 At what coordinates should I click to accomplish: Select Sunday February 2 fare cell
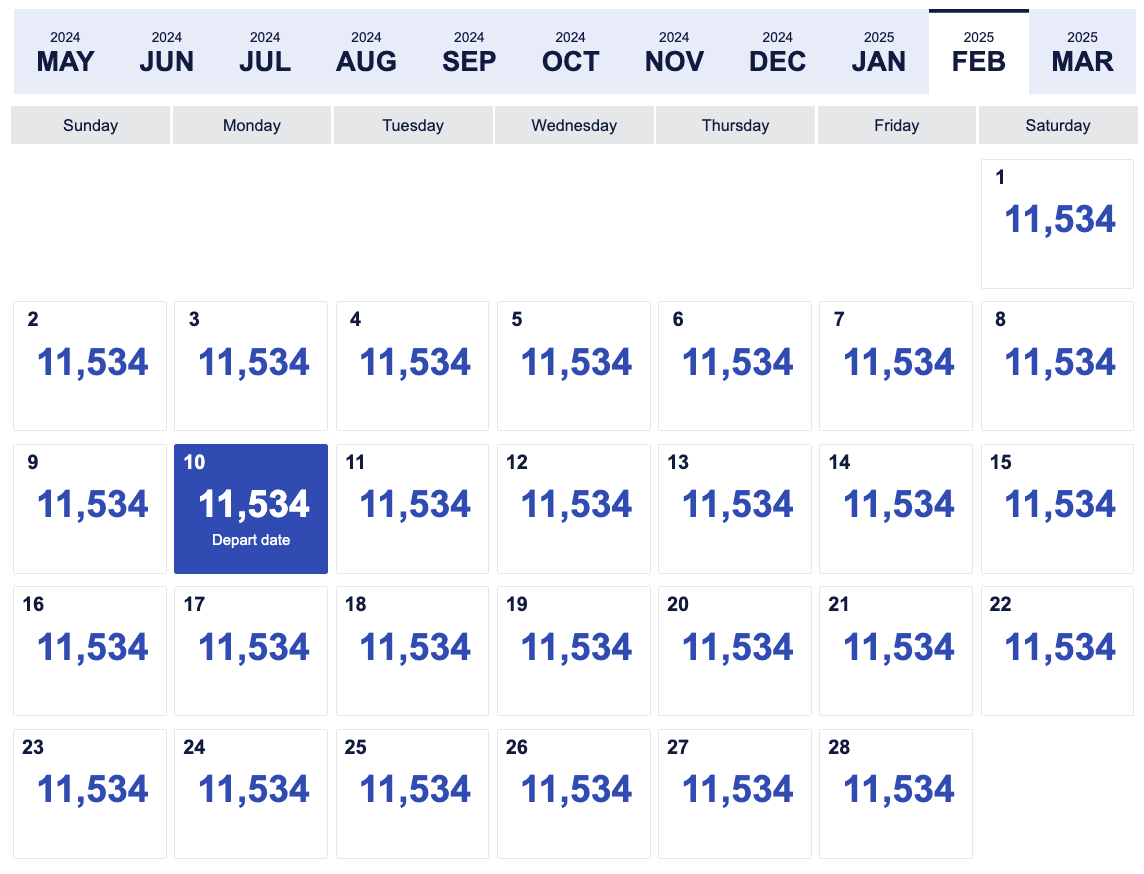[90, 366]
